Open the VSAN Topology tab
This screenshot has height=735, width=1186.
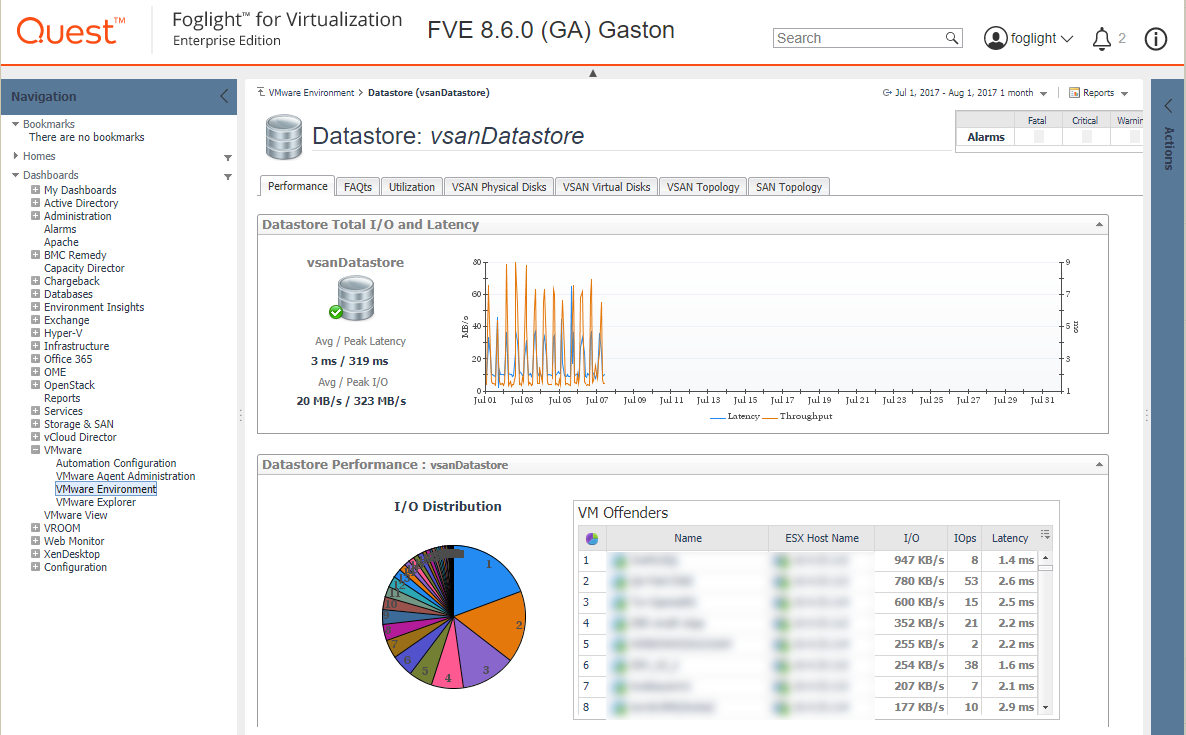pos(703,187)
